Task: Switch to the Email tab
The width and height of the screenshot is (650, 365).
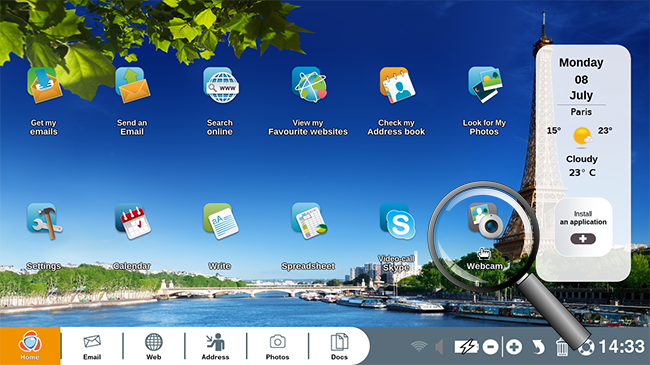Action: [92, 347]
